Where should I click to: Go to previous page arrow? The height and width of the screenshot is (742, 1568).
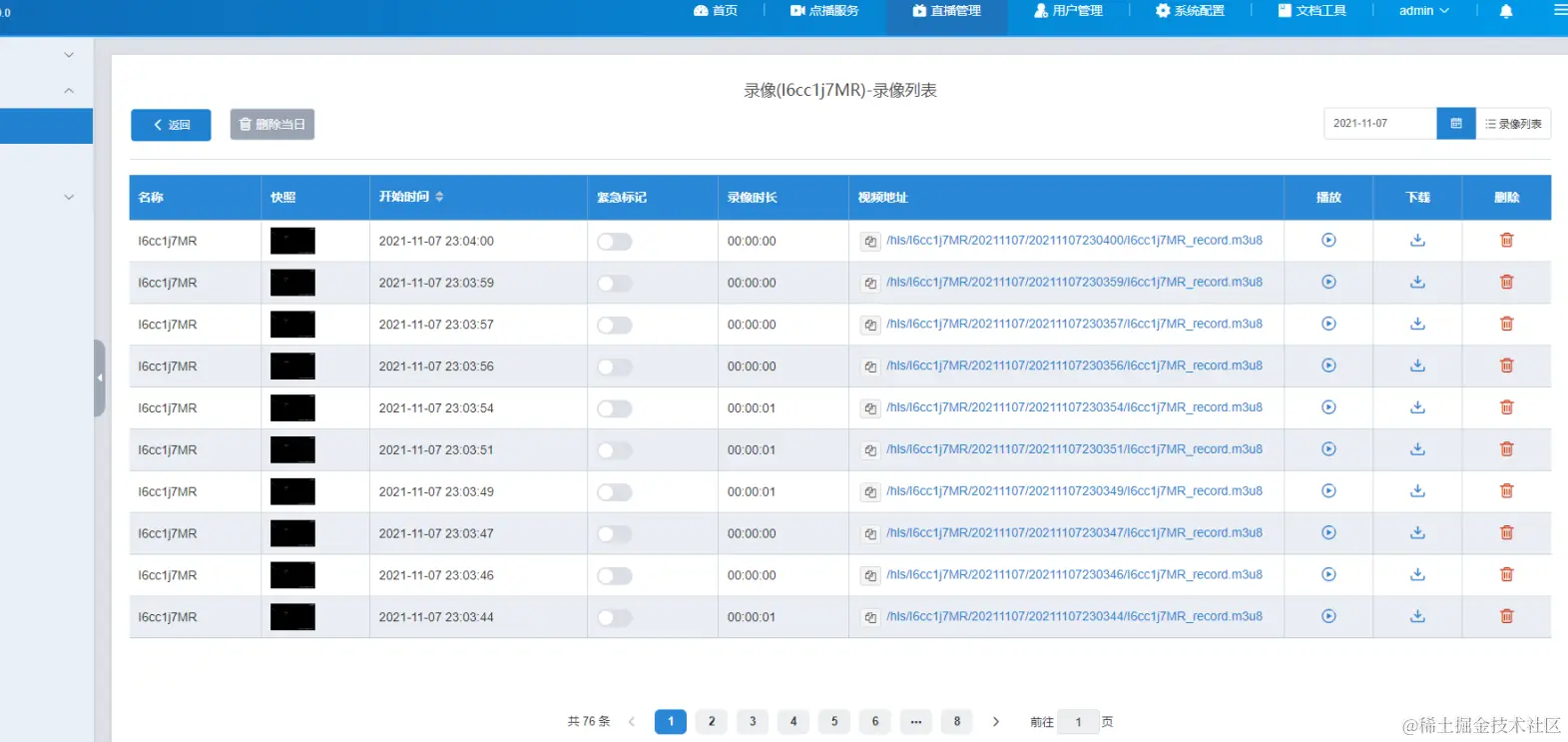point(631,721)
